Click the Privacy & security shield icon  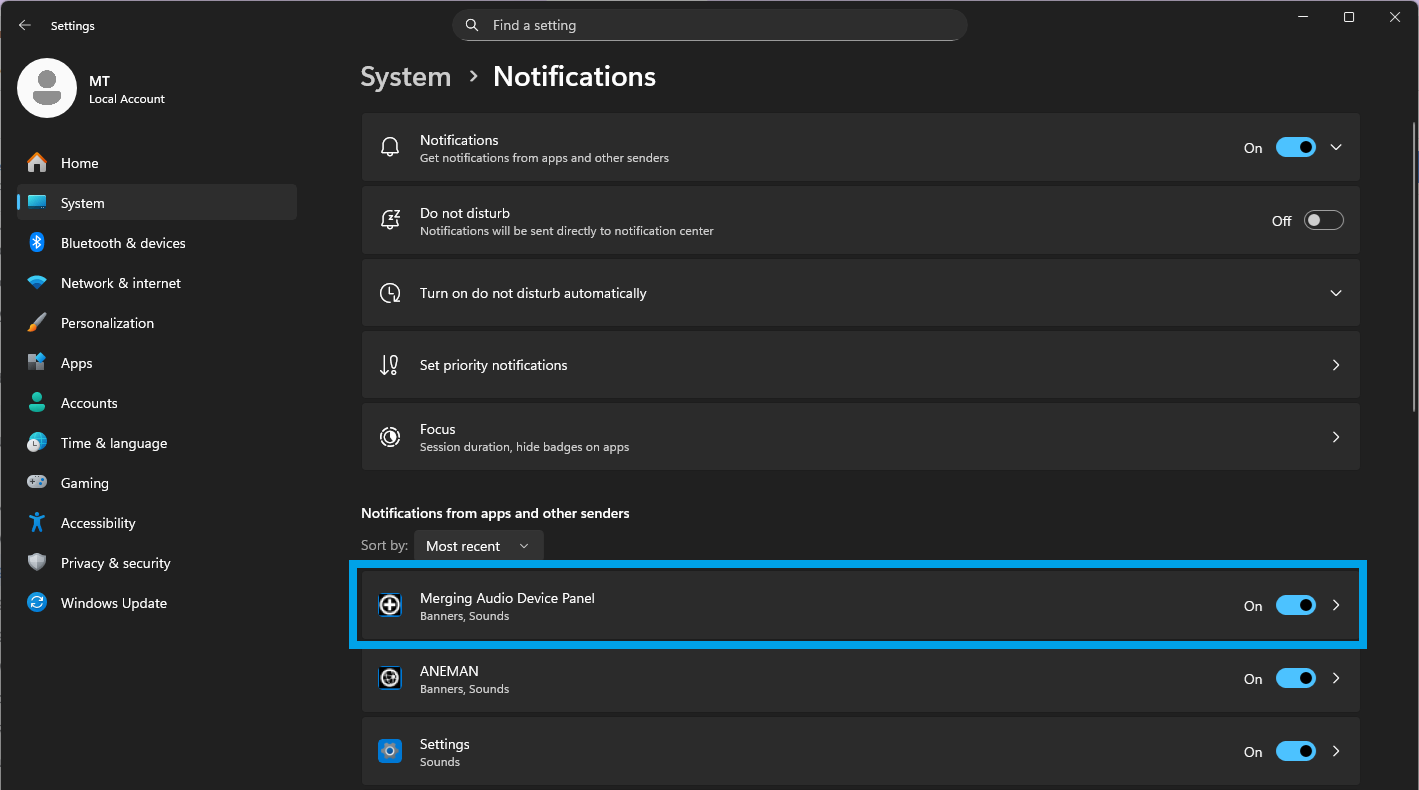(x=37, y=563)
